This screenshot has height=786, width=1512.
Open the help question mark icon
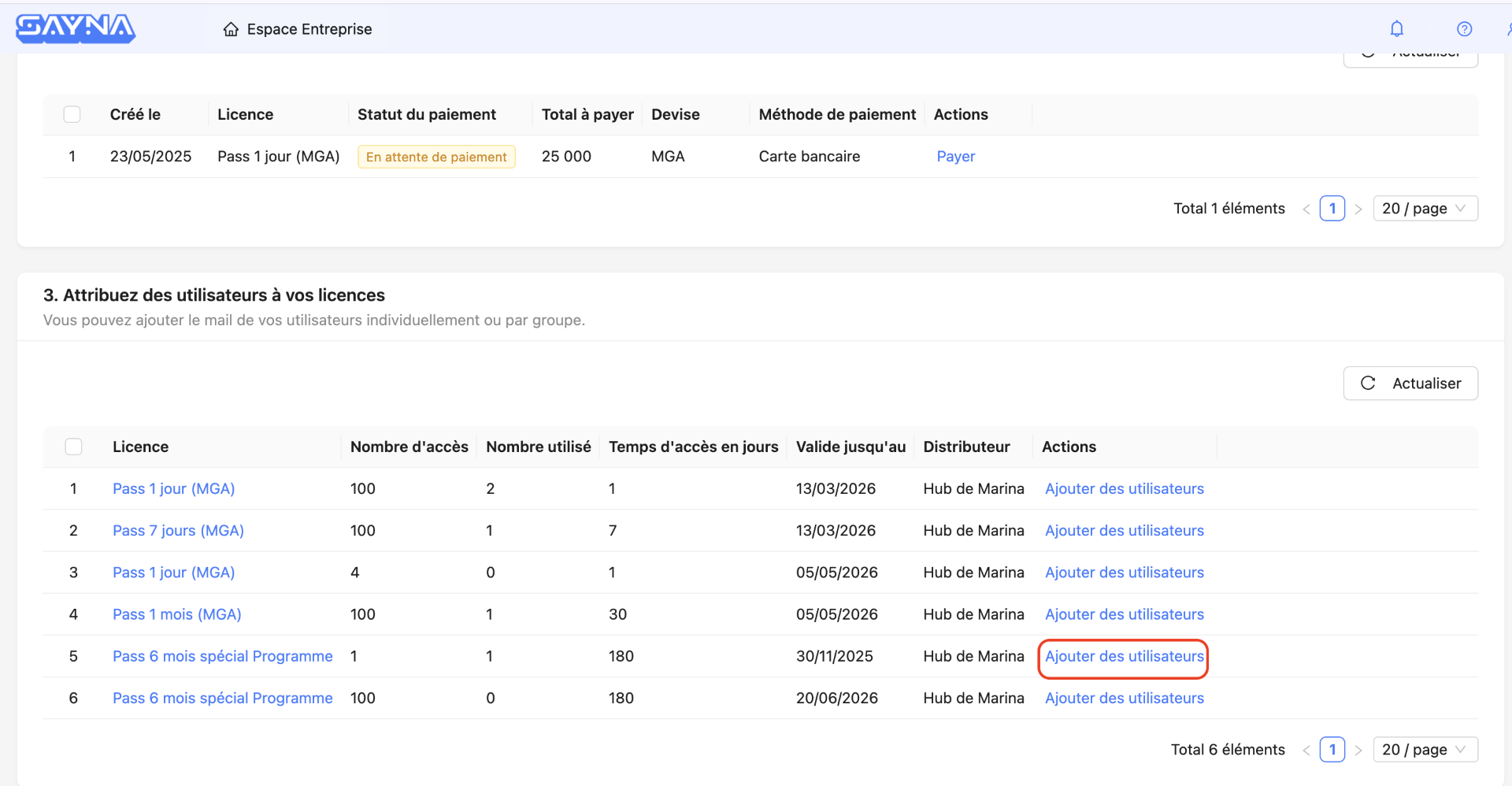click(x=1464, y=29)
